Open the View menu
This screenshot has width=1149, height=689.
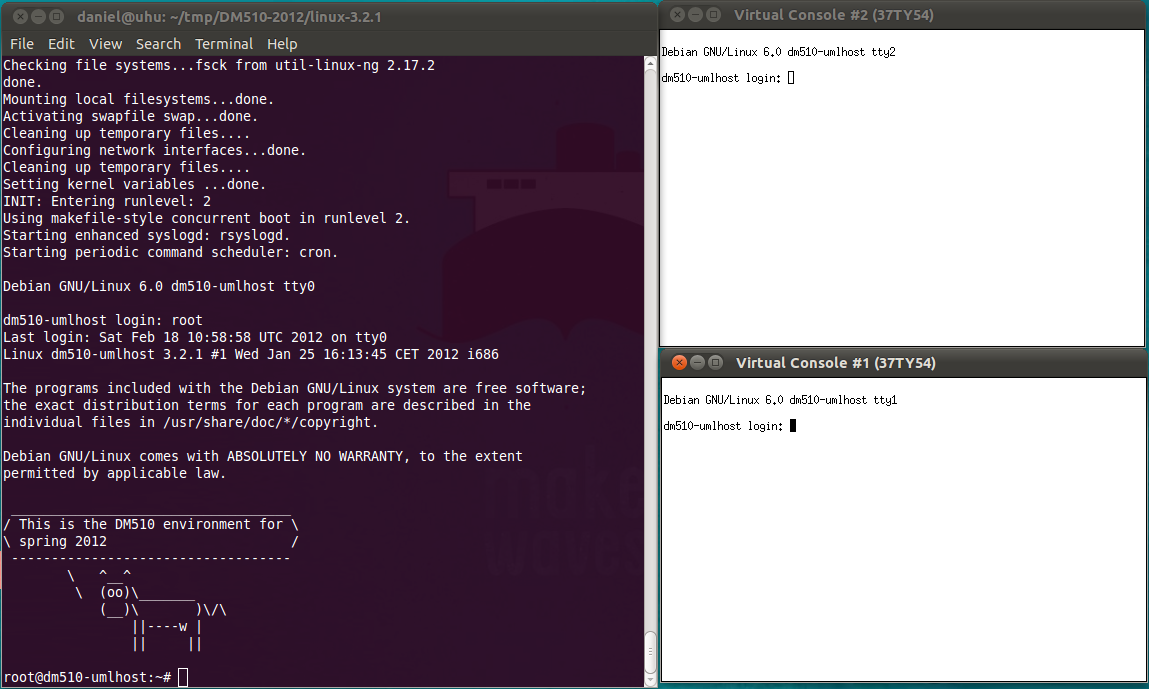point(105,44)
